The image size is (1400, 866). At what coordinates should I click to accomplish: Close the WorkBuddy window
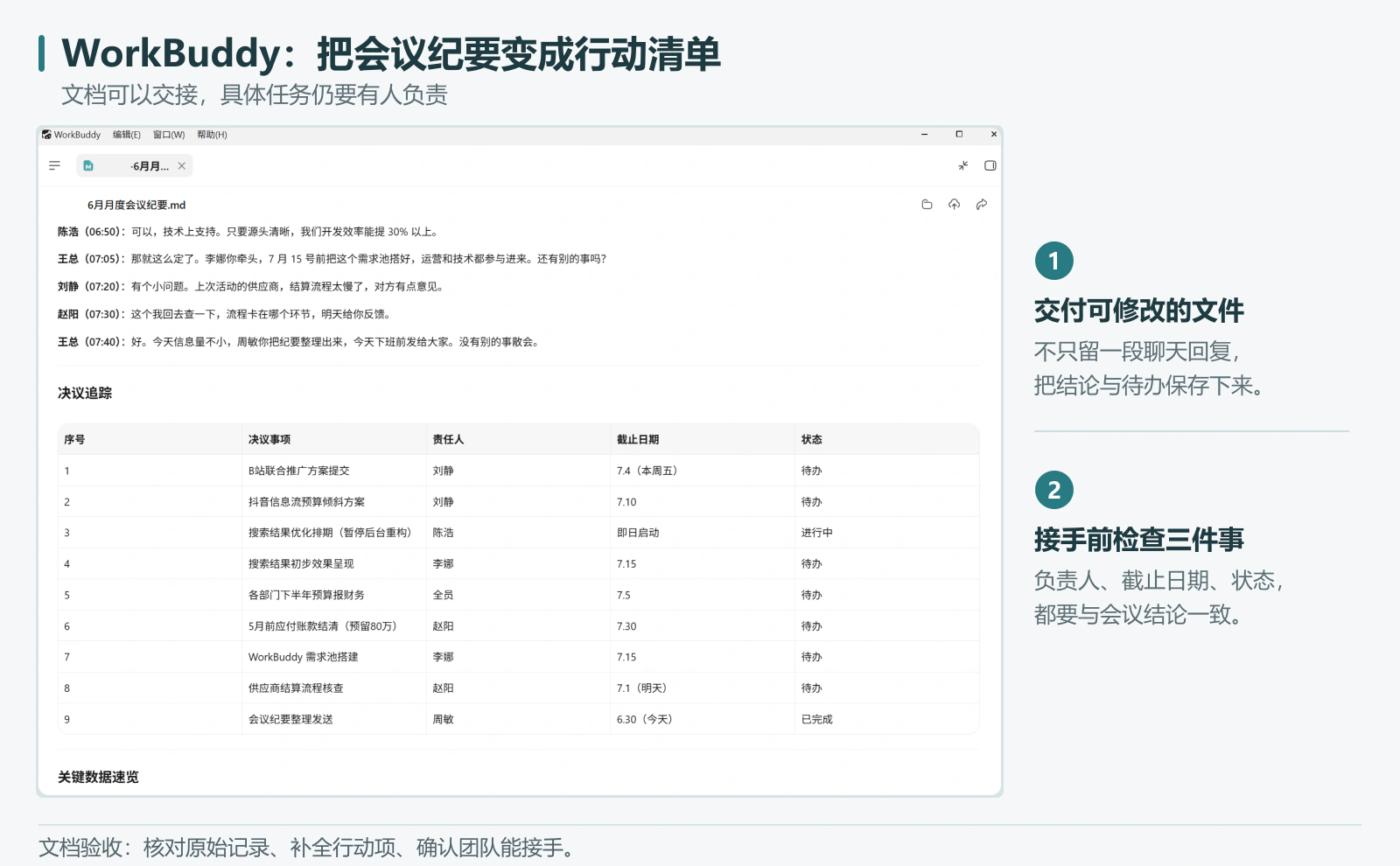pos(993,135)
